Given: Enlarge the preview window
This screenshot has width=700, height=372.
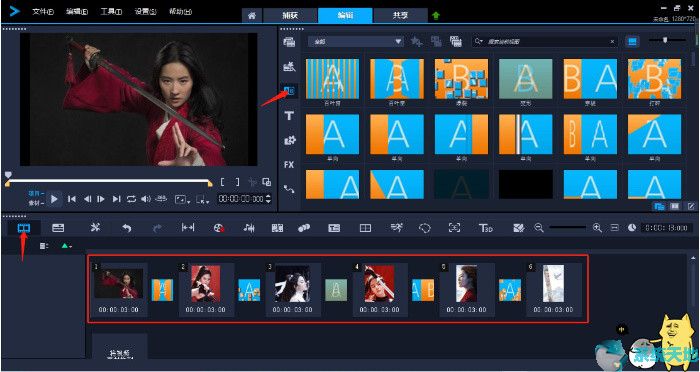Looking at the screenshot, I should coord(267,182).
